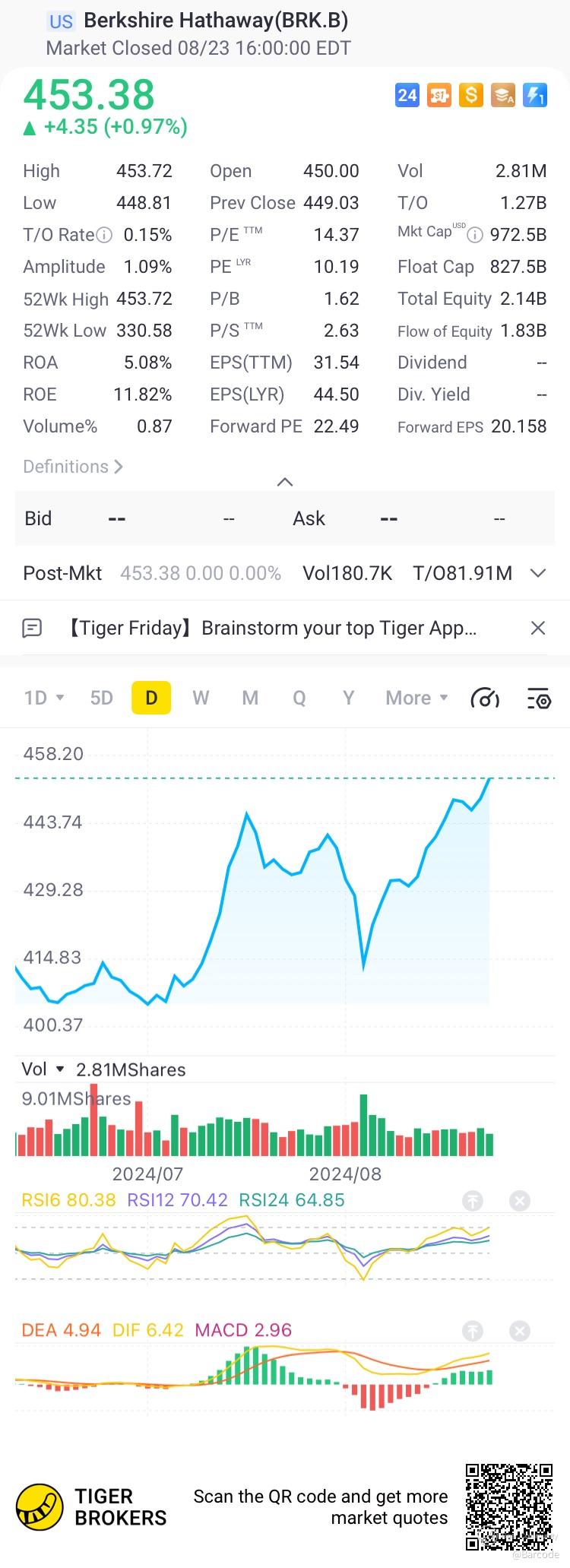The width and height of the screenshot is (570, 1568).
Task: Dismiss the Tiger Friday announcement banner
Action: 538,628
